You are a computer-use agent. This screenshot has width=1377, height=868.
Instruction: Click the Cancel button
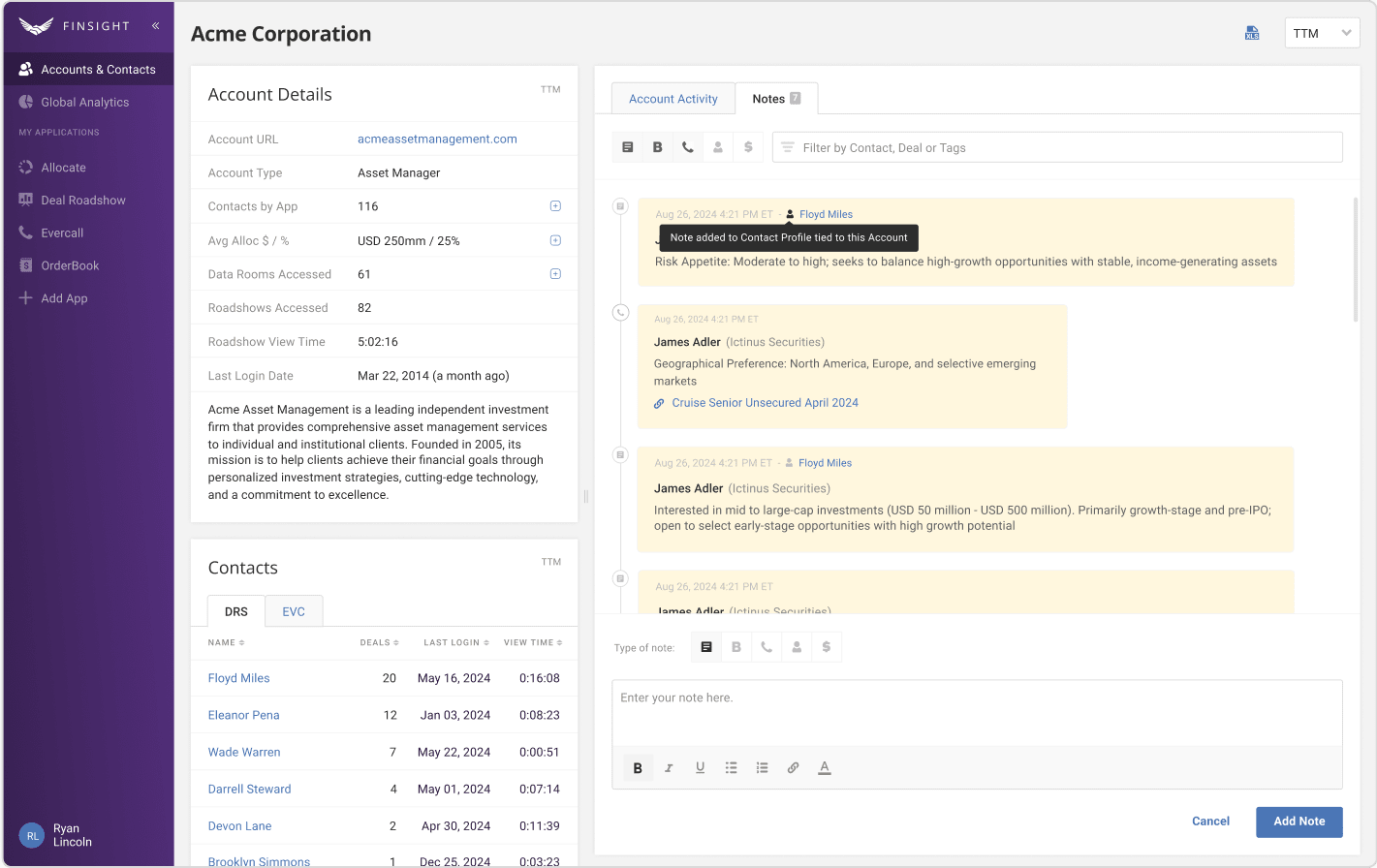click(1210, 821)
